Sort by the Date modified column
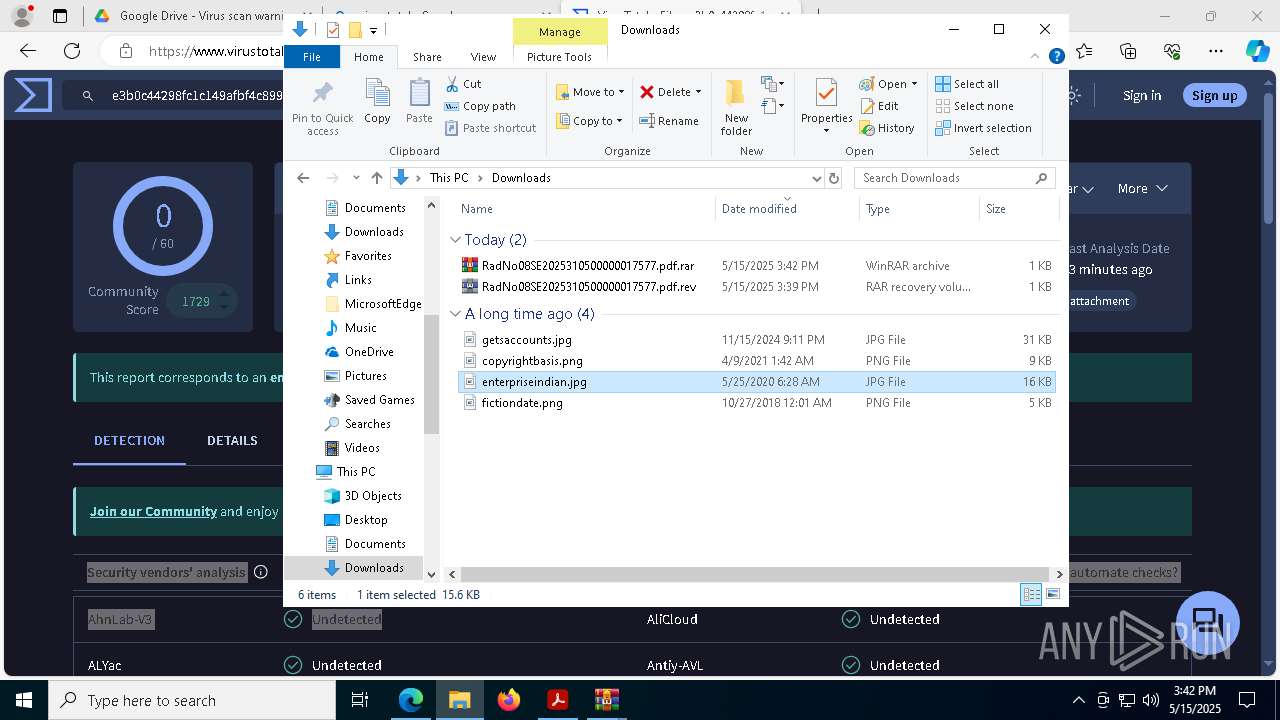The width and height of the screenshot is (1280, 720). pyautogui.click(x=787, y=209)
